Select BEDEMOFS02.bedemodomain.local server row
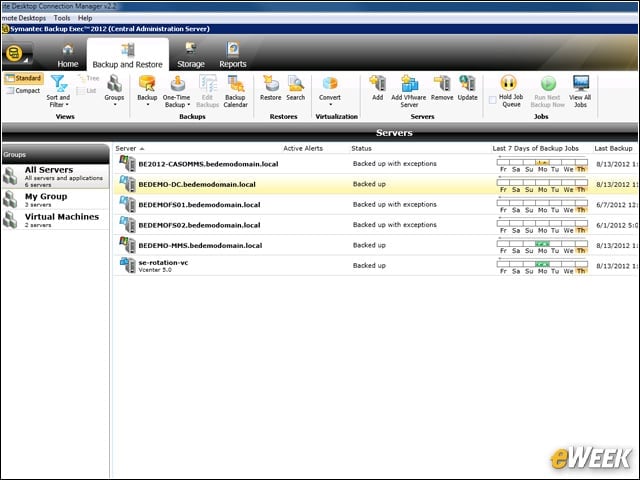640x480 pixels. (x=376, y=225)
